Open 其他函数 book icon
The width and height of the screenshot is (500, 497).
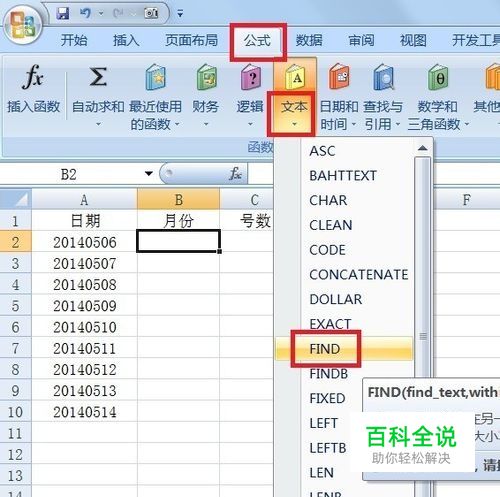click(493, 77)
